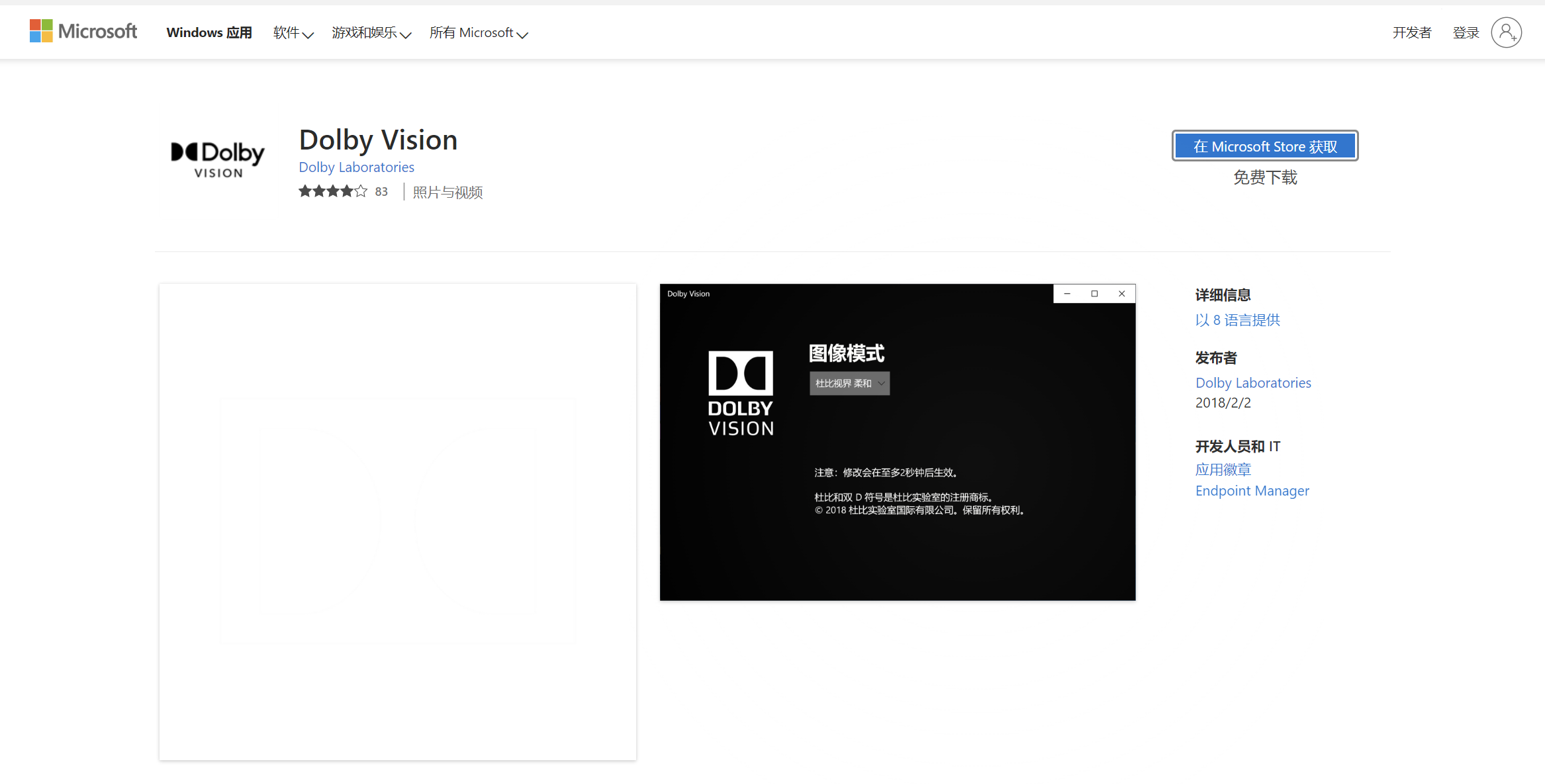The height and width of the screenshot is (784, 1545).
Task: Click the 图像模式 heading in screenshot
Action: [x=846, y=353]
